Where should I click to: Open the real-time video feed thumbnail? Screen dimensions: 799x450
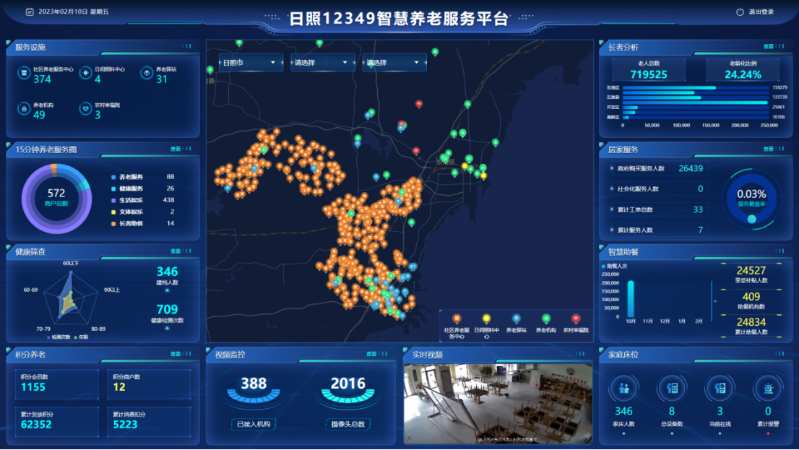tap(495, 403)
